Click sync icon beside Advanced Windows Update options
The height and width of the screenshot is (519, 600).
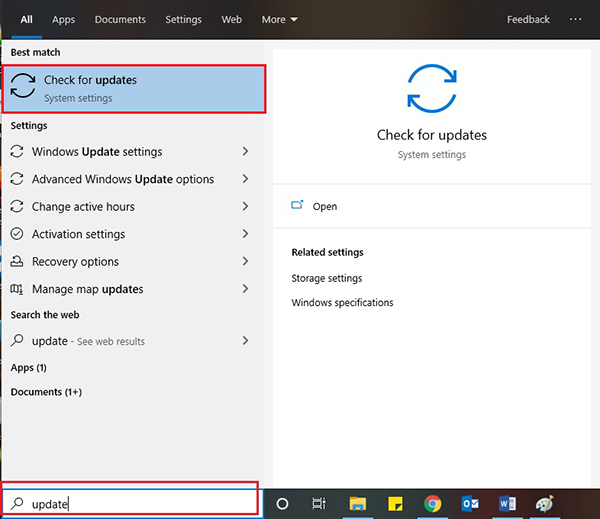17,179
